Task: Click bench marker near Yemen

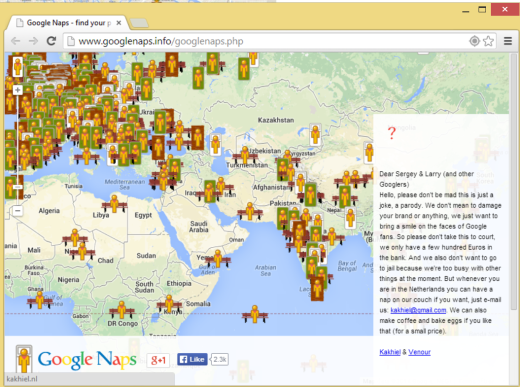Action: pyautogui.click(x=218, y=259)
